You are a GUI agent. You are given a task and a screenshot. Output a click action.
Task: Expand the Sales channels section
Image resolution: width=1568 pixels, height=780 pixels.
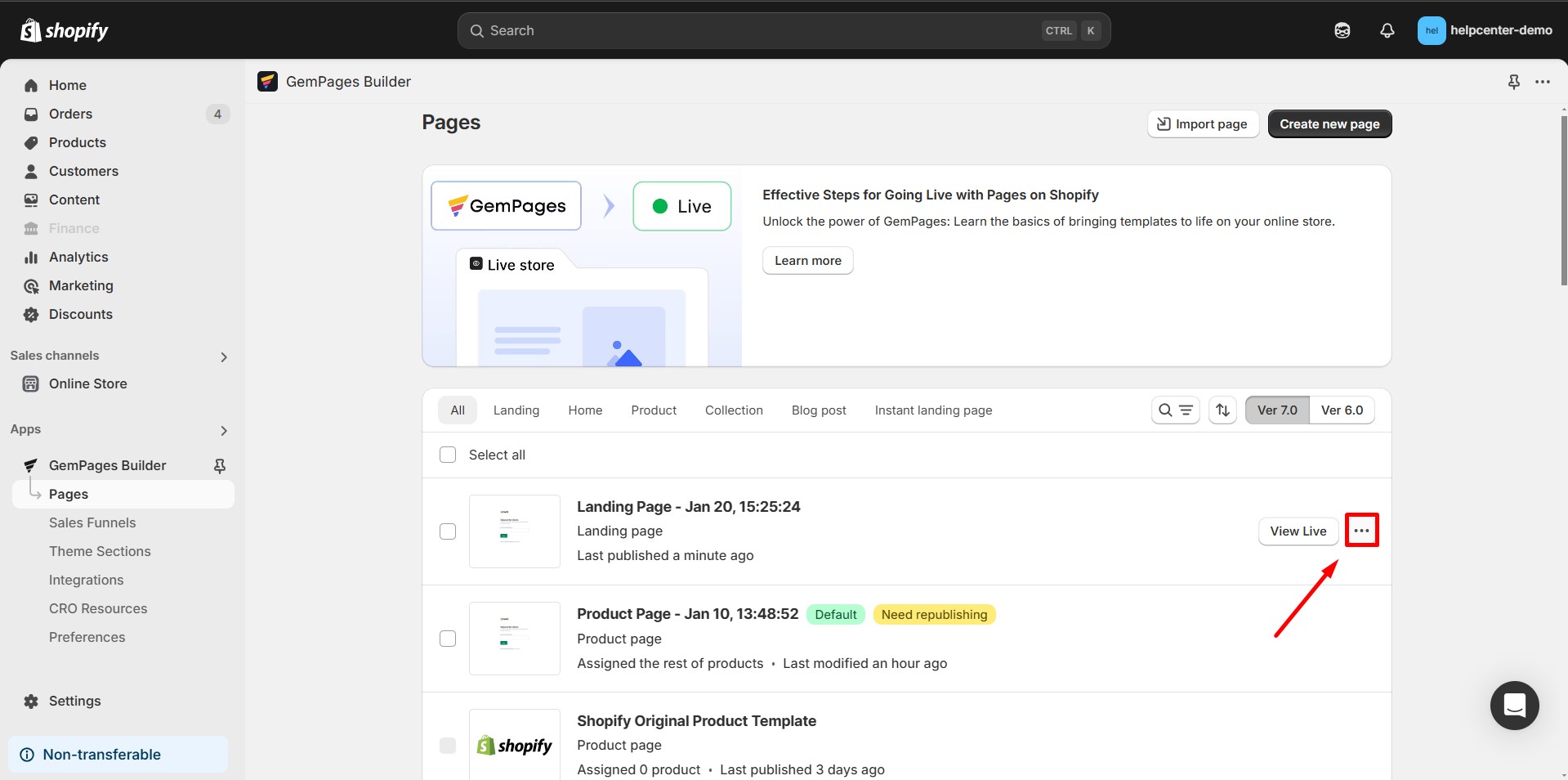pyautogui.click(x=223, y=356)
